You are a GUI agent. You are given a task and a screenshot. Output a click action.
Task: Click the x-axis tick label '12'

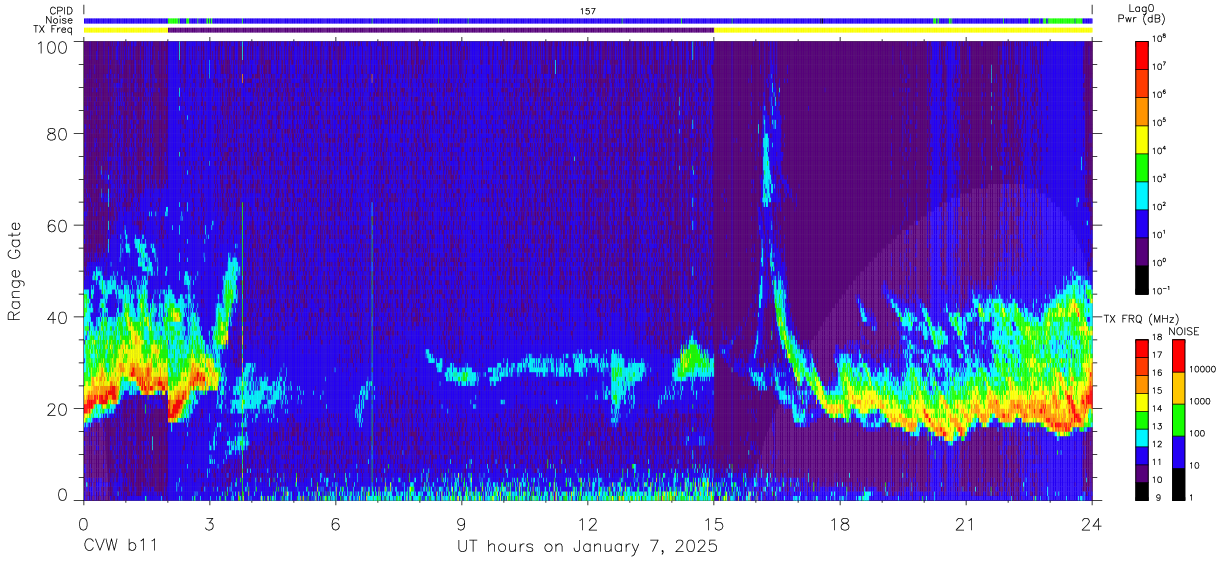click(587, 523)
